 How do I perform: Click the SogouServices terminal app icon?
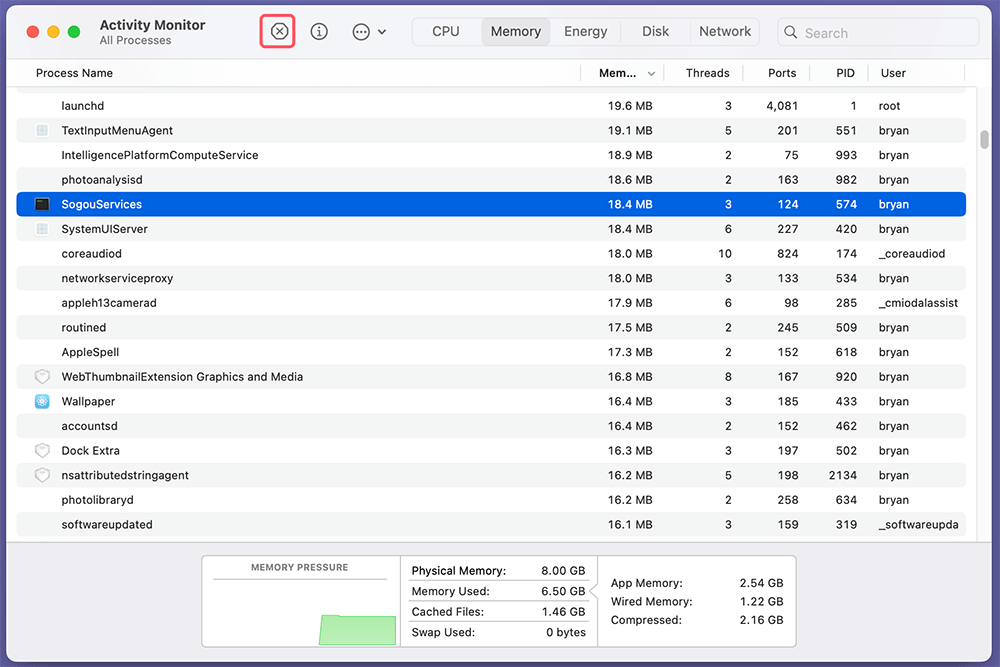click(40, 204)
